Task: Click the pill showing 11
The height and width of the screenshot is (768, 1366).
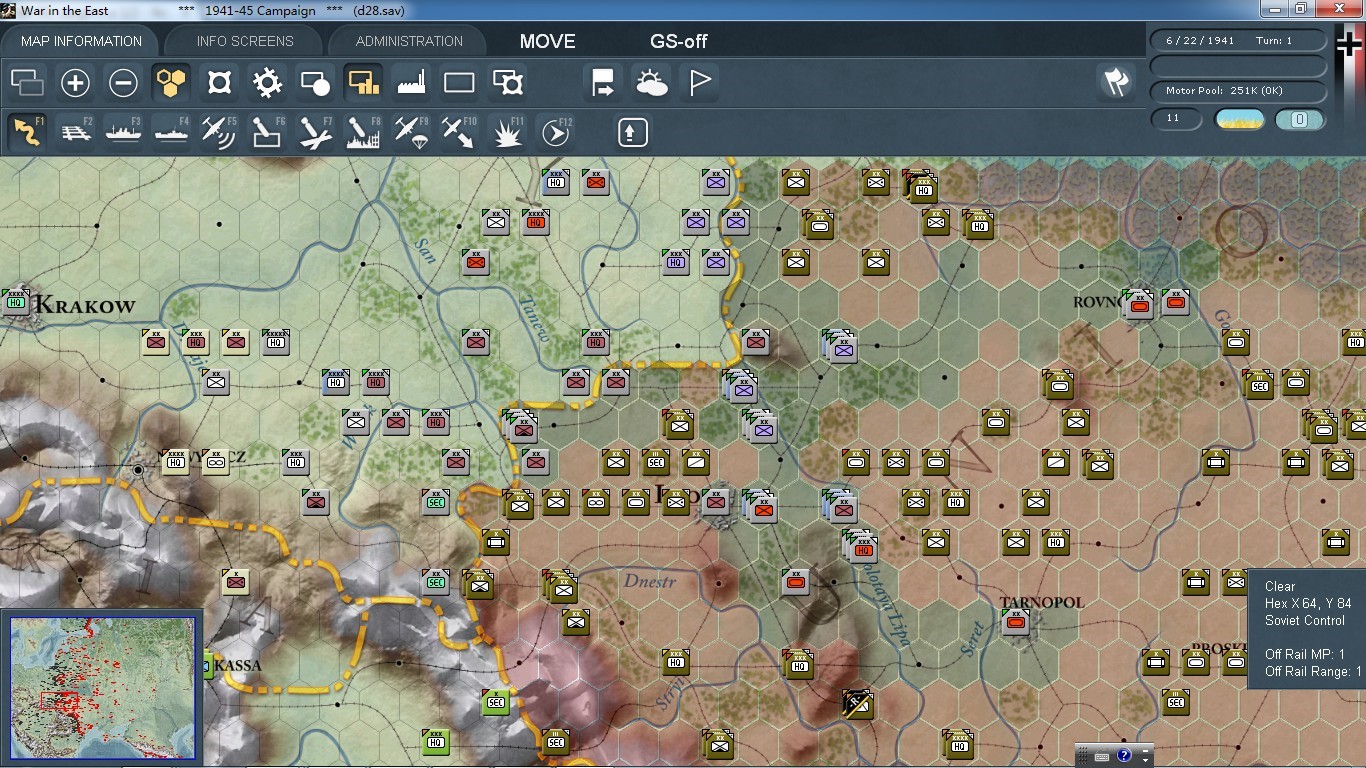Action: pos(1177,119)
